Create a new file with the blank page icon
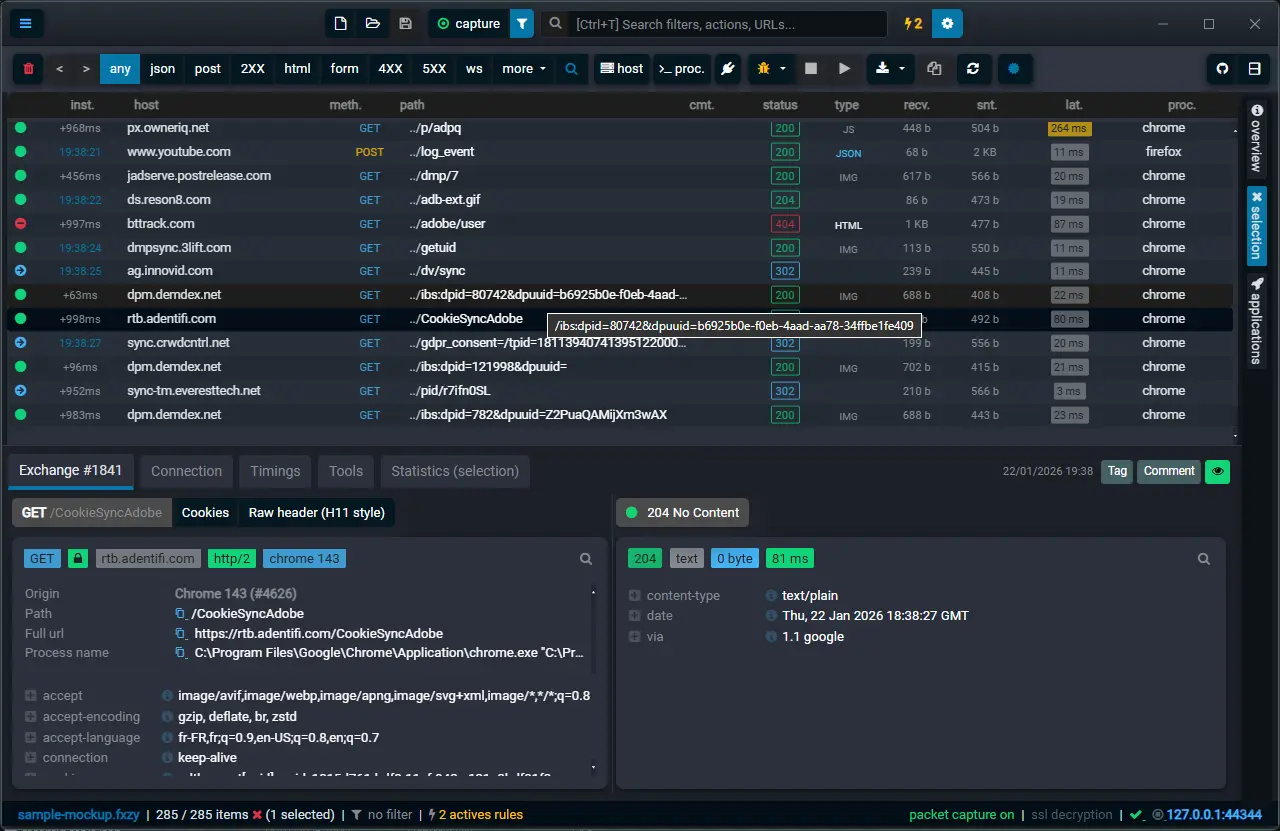The width and height of the screenshot is (1280, 831). (341, 23)
